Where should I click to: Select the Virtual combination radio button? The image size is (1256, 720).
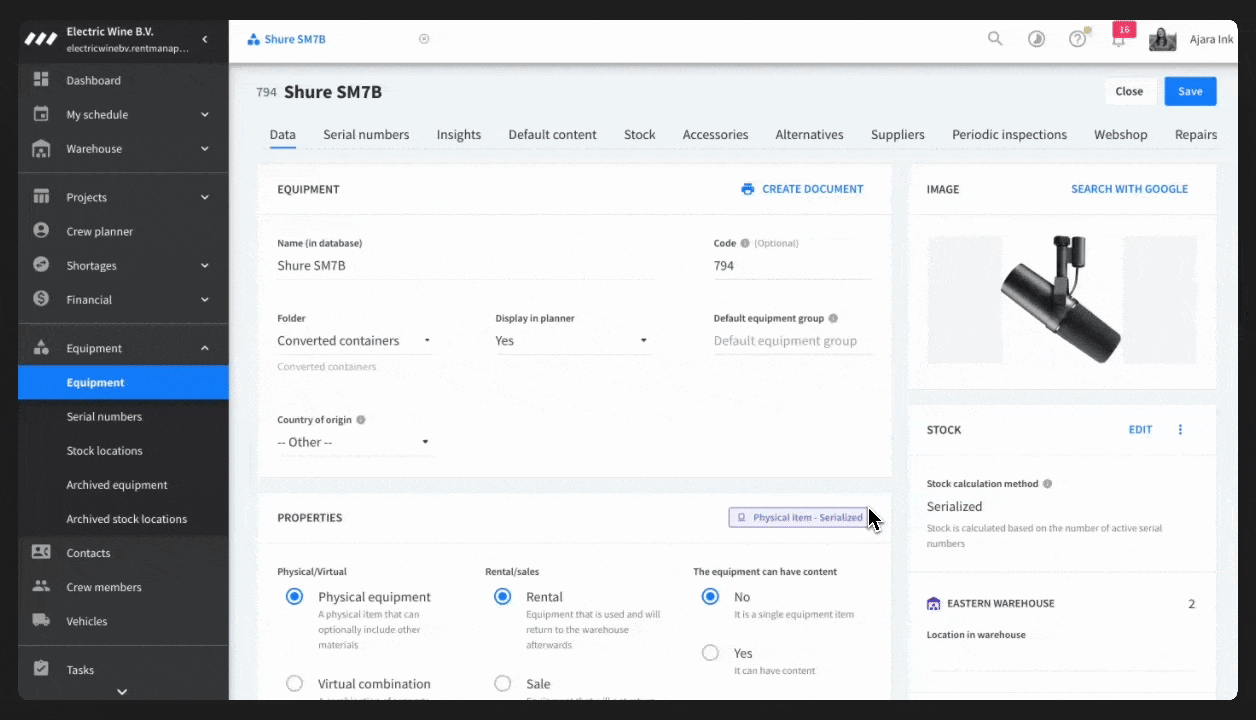(294, 683)
